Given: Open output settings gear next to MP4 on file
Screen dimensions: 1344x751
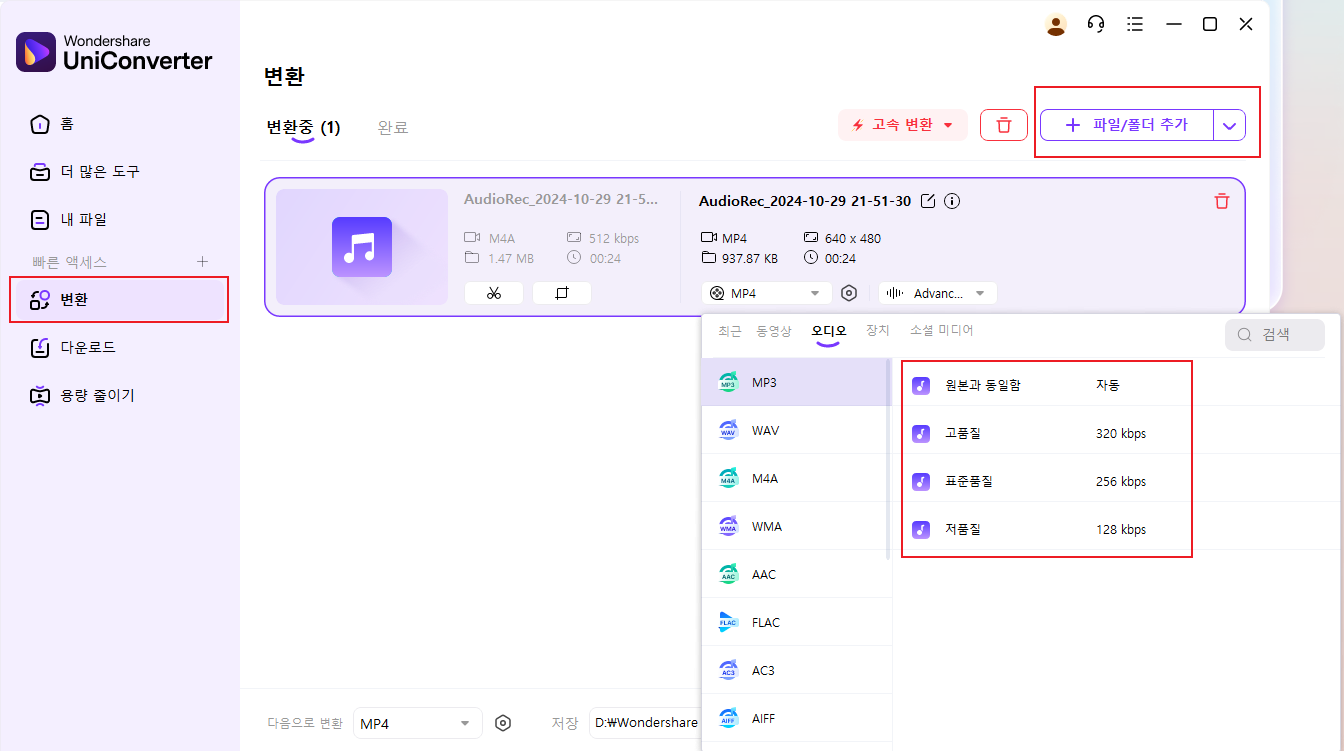Looking at the screenshot, I should tap(849, 293).
